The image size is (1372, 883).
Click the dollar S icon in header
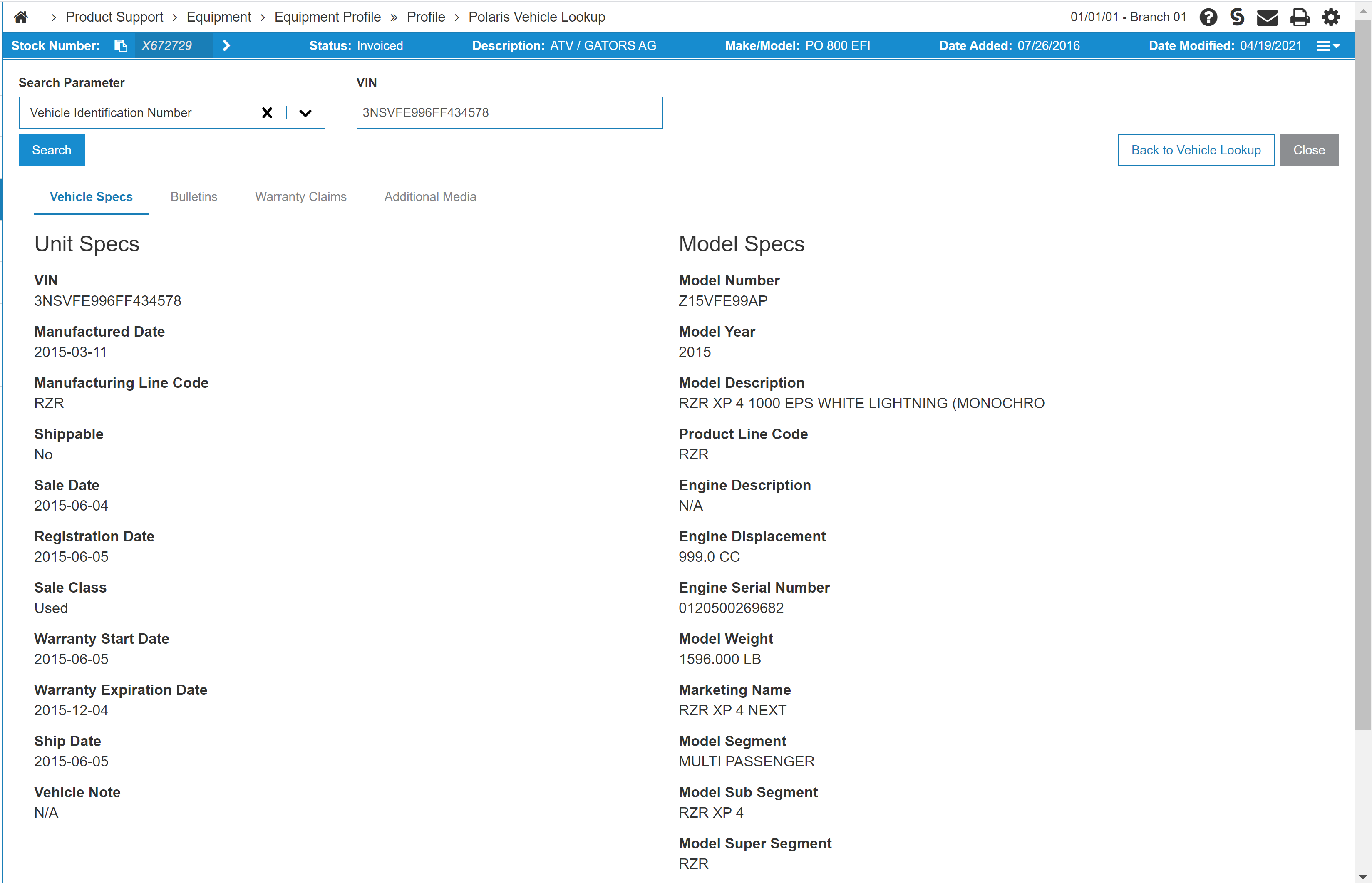coord(1237,17)
